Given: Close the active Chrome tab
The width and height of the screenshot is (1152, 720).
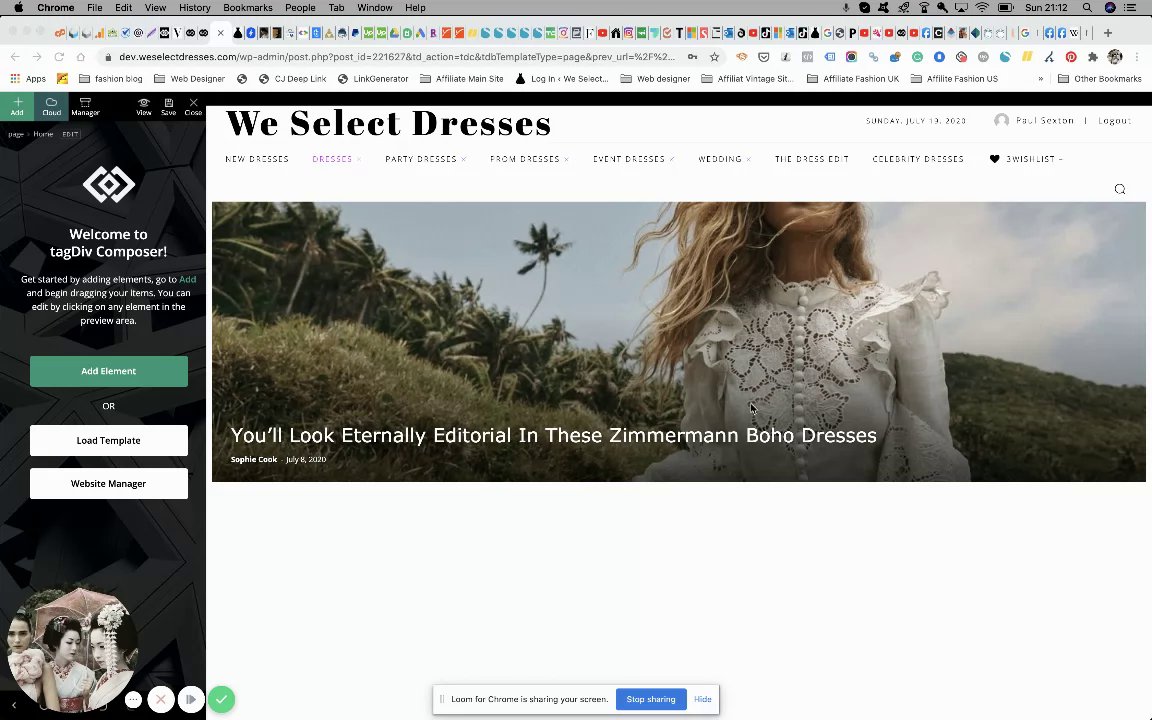Looking at the screenshot, I should coord(220,33).
